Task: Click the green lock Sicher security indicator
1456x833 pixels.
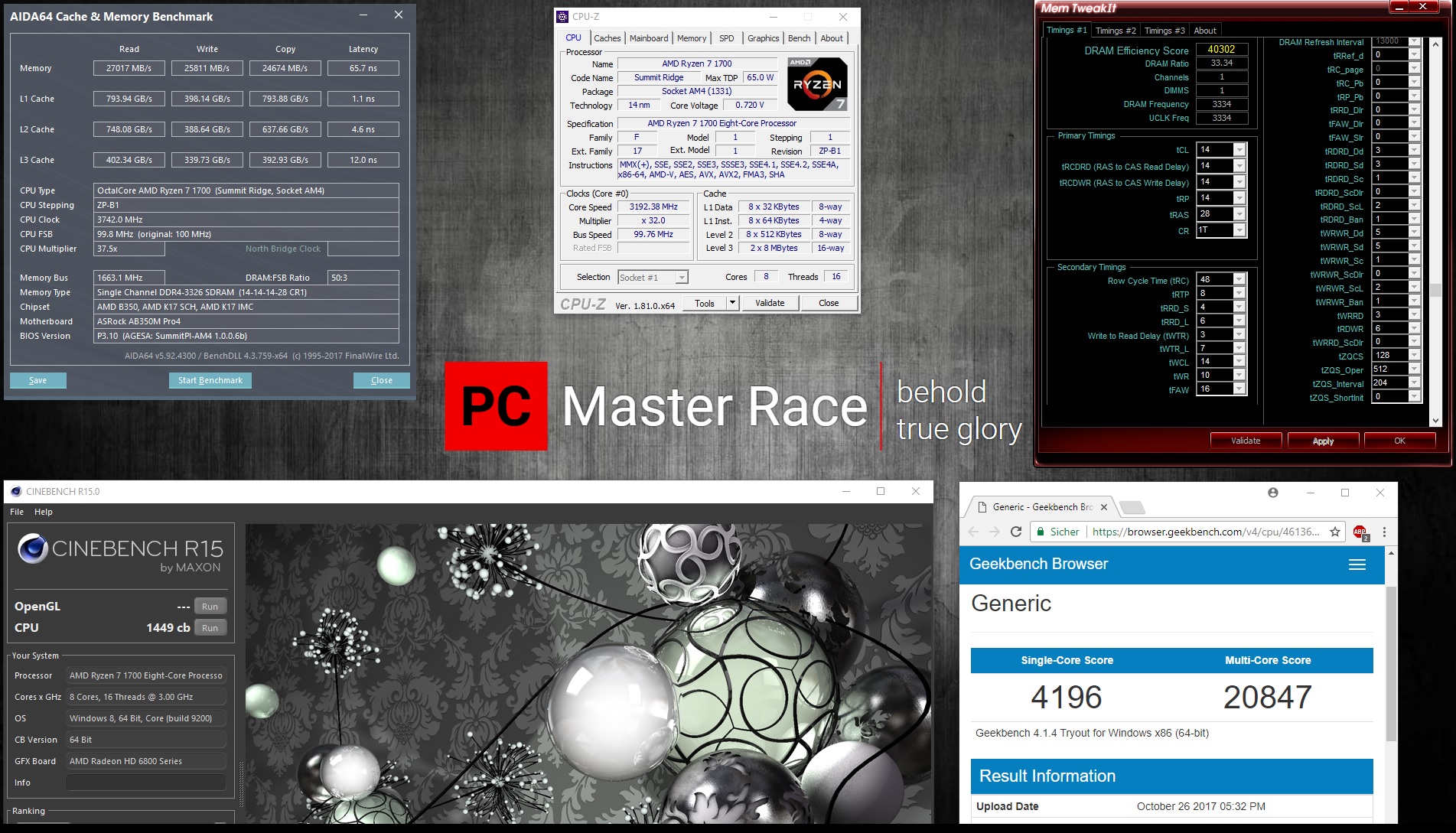Action: point(1057,532)
